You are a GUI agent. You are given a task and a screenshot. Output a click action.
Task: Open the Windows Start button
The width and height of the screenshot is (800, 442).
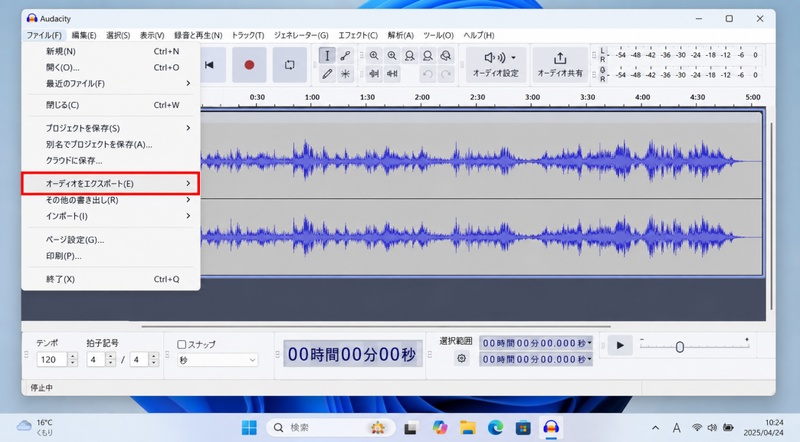coord(249,427)
